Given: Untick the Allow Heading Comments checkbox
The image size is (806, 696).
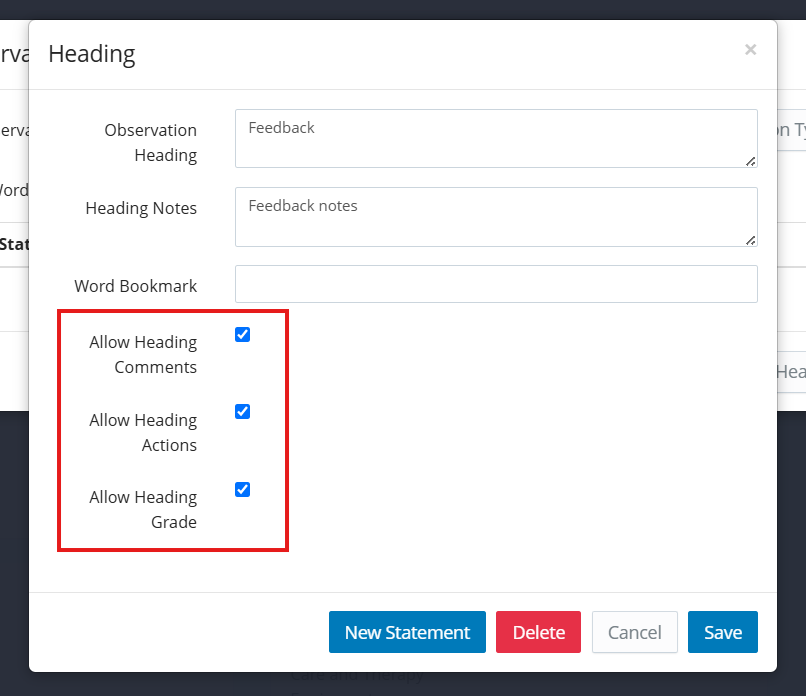Looking at the screenshot, I should click(242, 335).
